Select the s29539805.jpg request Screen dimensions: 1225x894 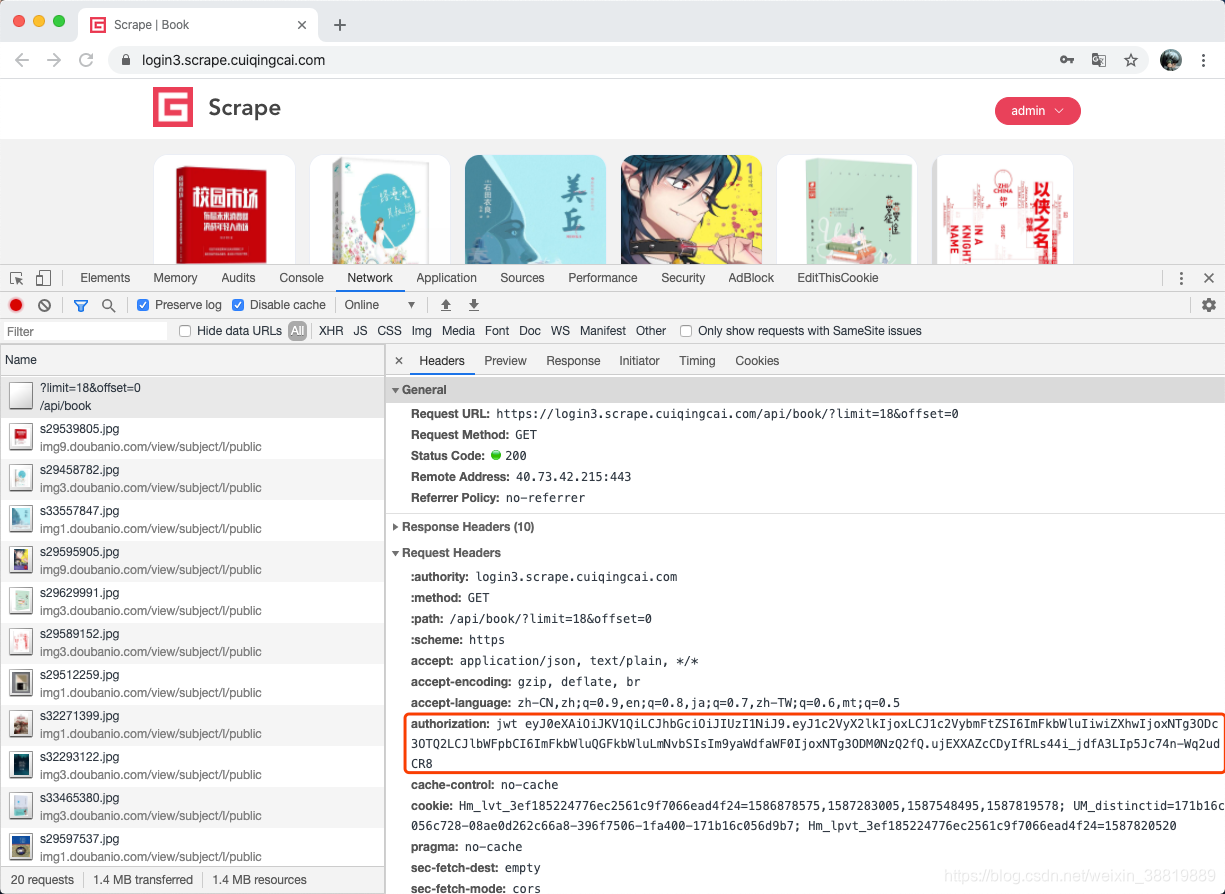(x=192, y=438)
